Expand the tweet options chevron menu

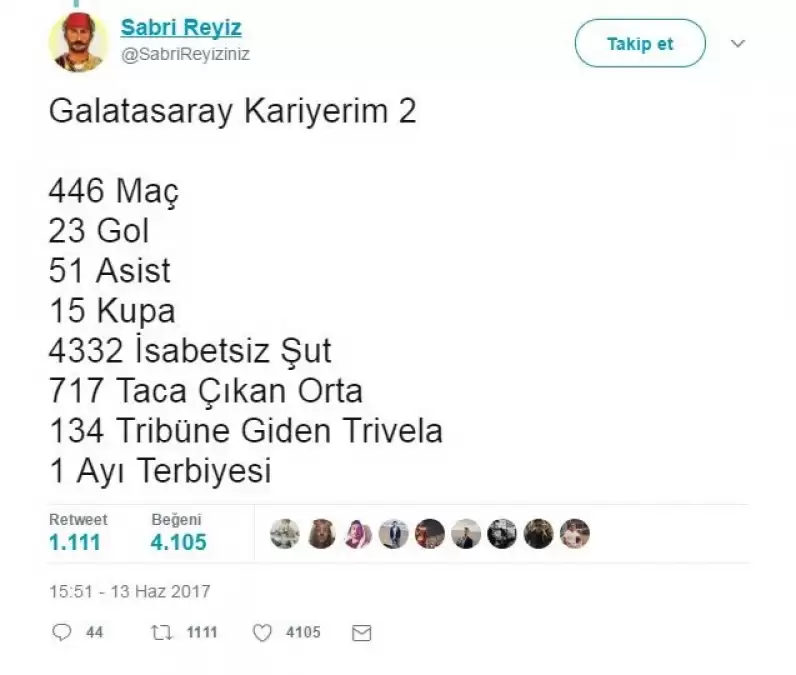(x=738, y=44)
